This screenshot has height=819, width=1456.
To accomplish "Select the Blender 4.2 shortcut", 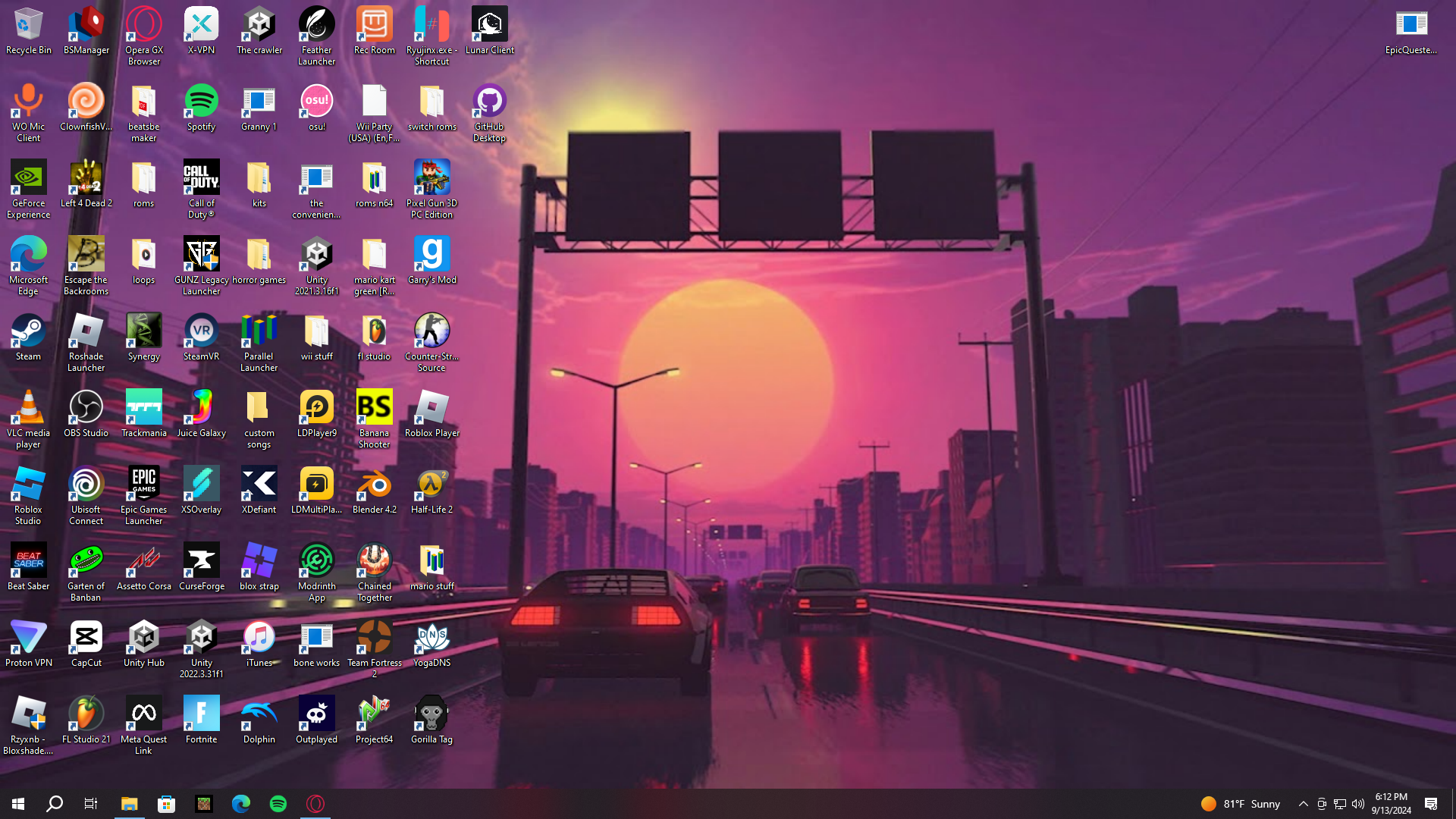I will pyautogui.click(x=375, y=491).
